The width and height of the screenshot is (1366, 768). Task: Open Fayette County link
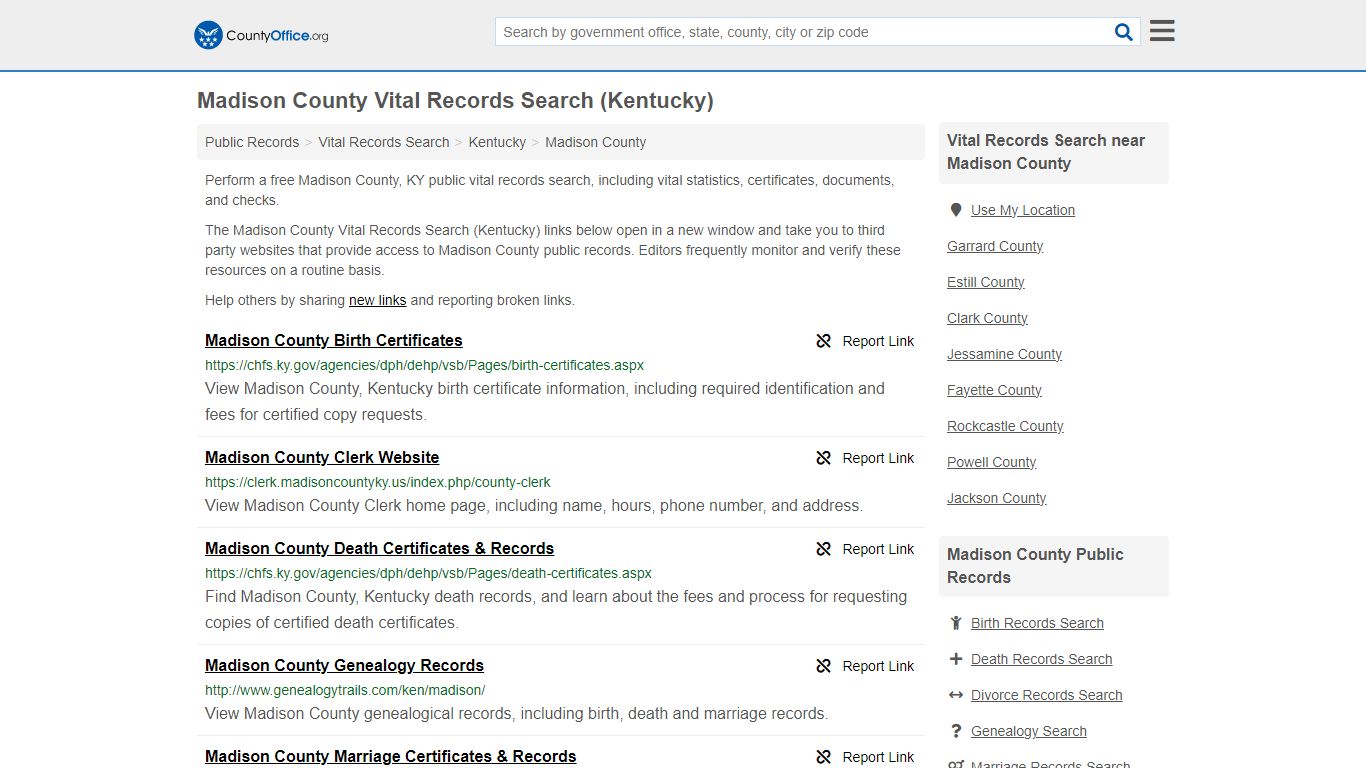click(994, 390)
